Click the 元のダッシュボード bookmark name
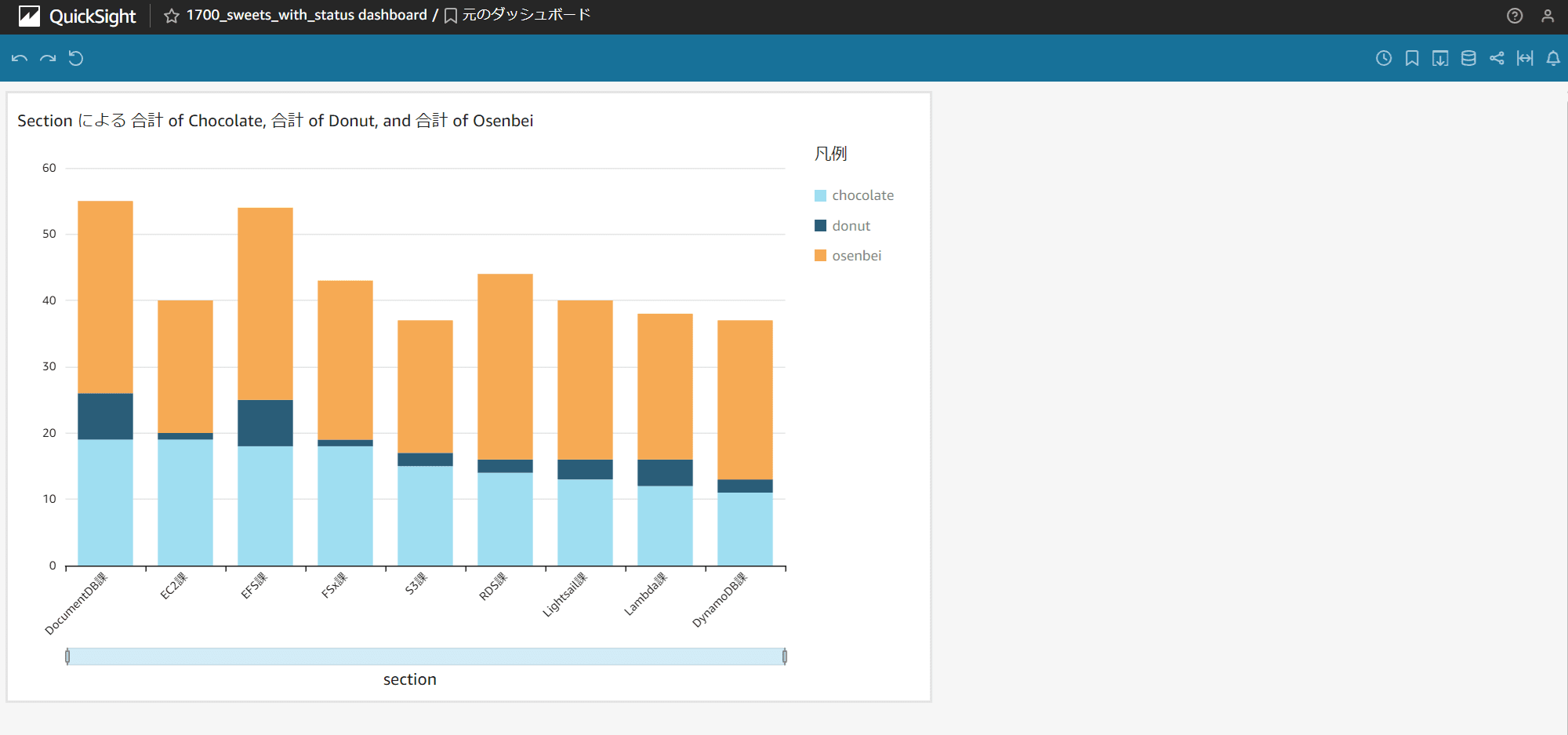Screen dimensions: 1568x735 click(x=526, y=15)
